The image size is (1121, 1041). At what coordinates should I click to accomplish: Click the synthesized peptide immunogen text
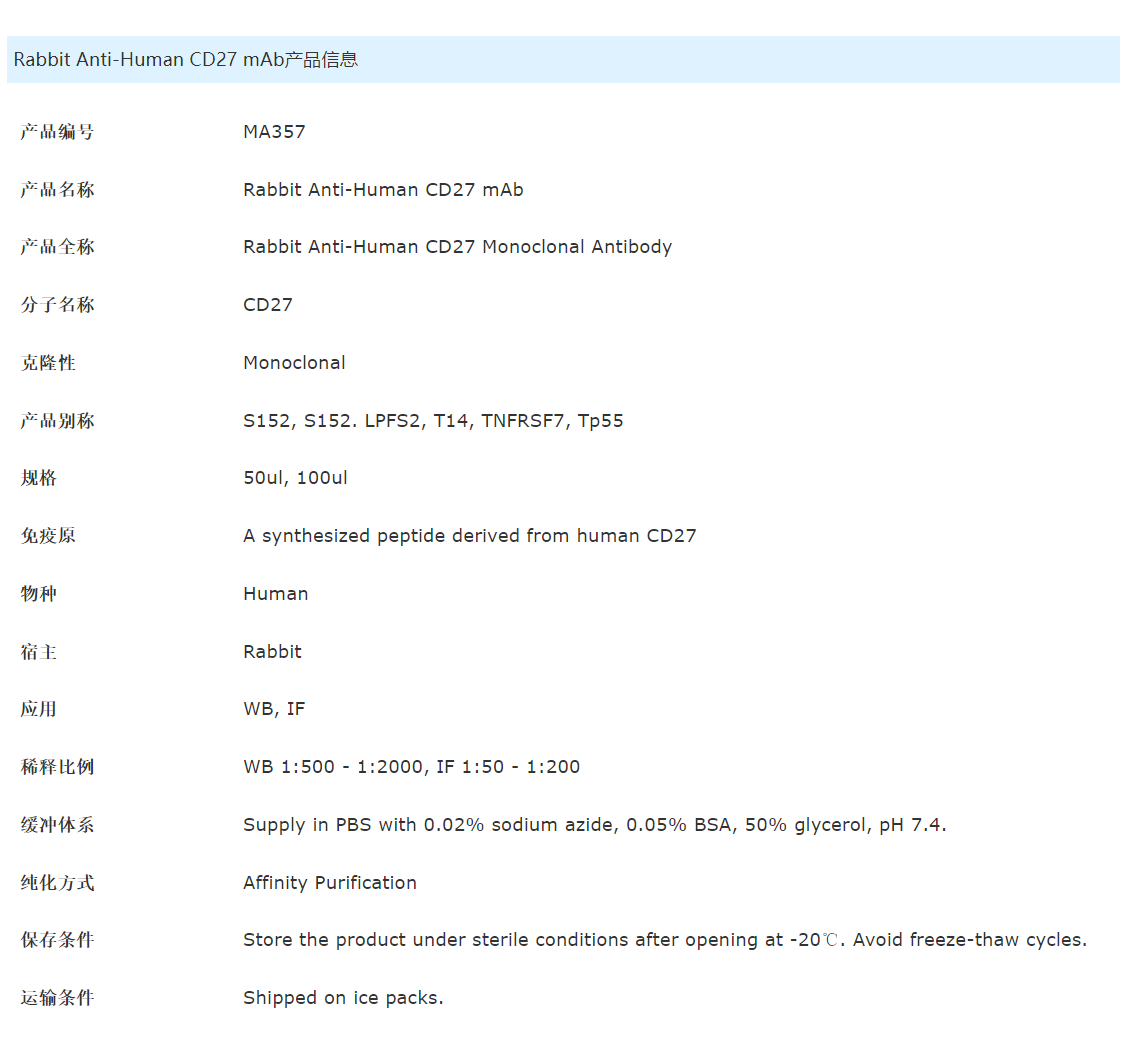(469, 536)
